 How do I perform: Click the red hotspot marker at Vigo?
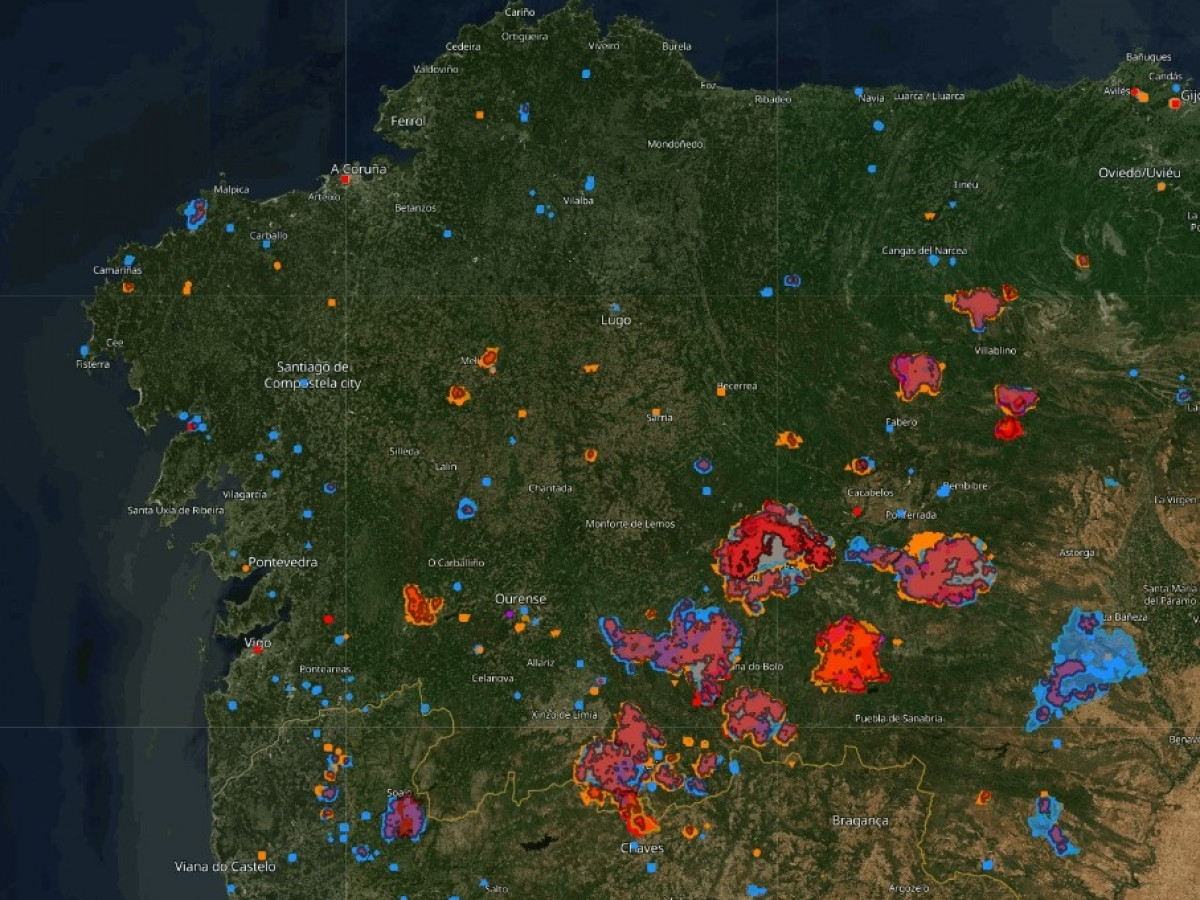coord(258,650)
